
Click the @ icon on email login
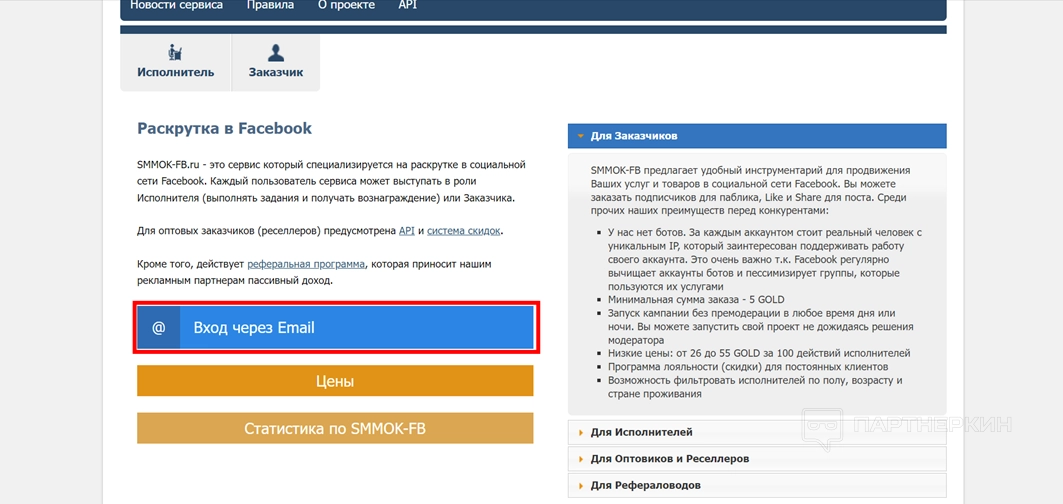click(x=159, y=328)
